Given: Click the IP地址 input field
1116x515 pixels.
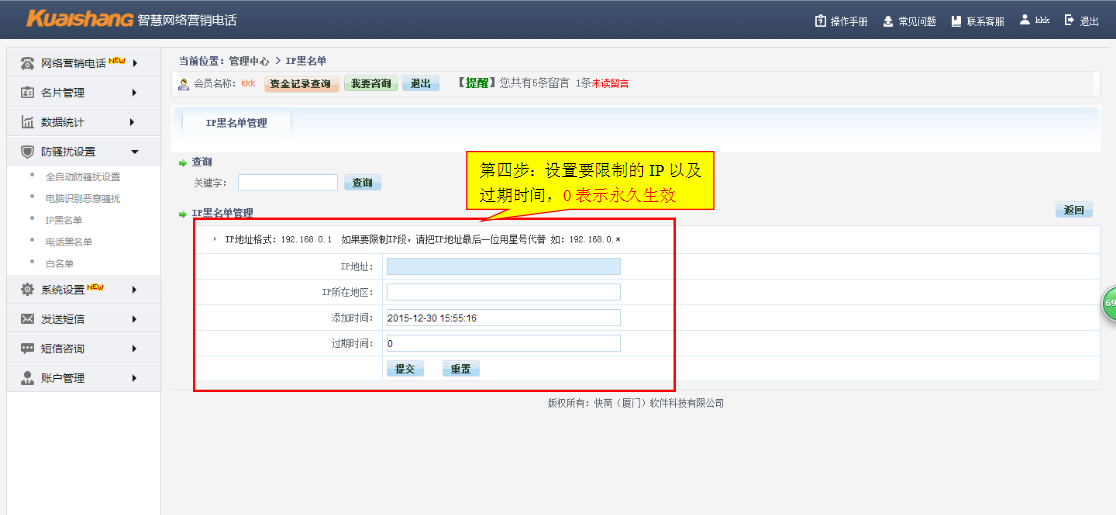Looking at the screenshot, I should [x=503, y=266].
